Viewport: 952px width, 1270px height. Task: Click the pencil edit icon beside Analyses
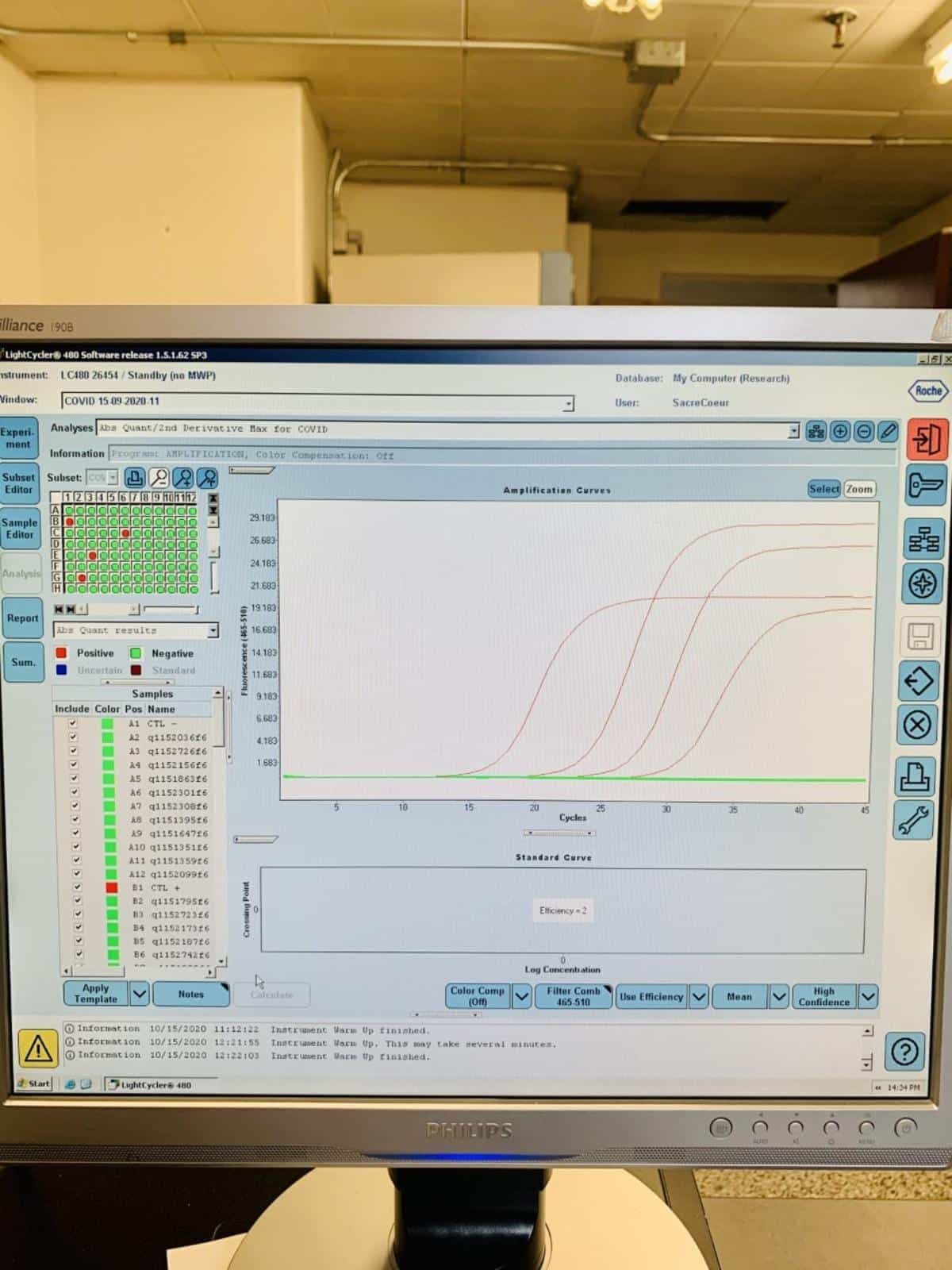tap(889, 431)
